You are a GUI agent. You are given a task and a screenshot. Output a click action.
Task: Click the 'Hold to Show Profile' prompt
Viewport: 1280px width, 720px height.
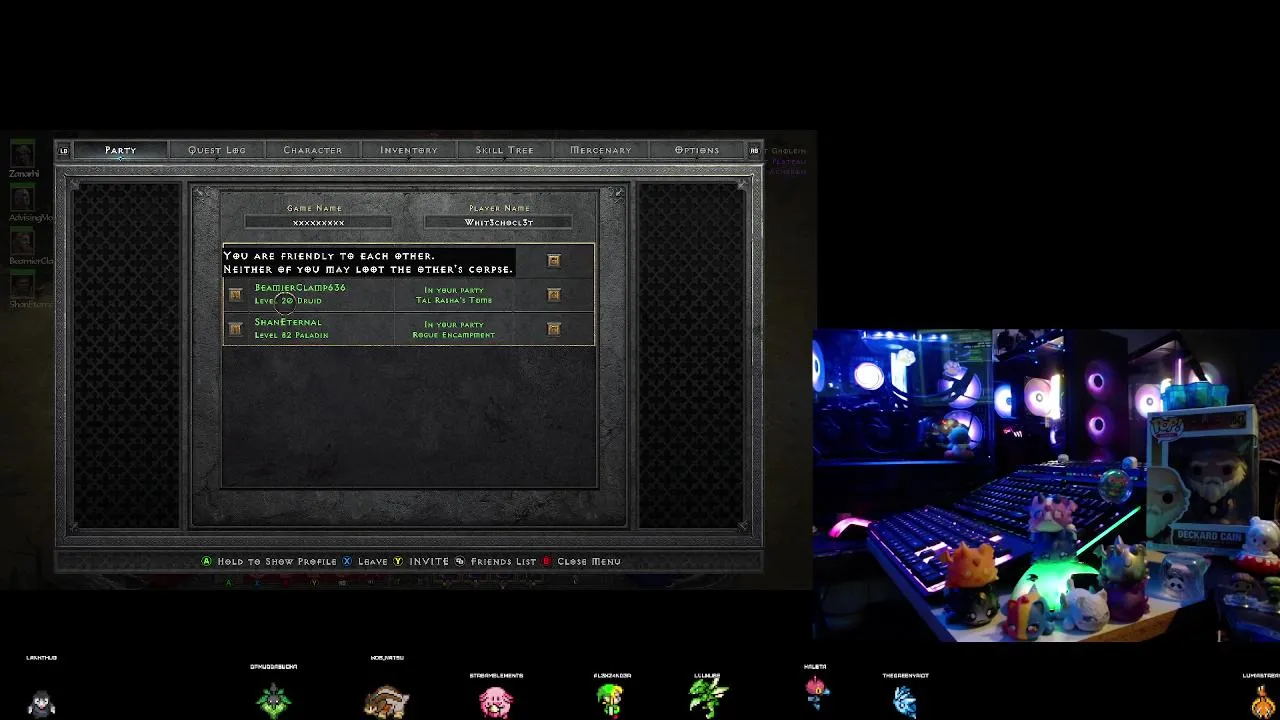click(277, 562)
